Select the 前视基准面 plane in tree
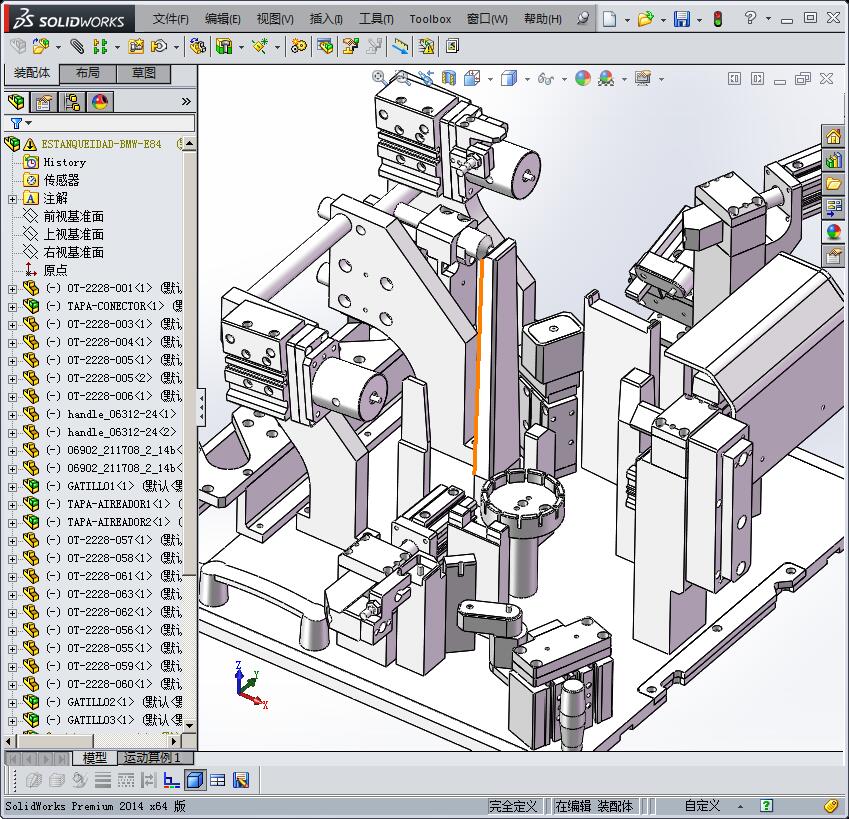The width and height of the screenshot is (849, 819). pyautogui.click(x=73, y=216)
